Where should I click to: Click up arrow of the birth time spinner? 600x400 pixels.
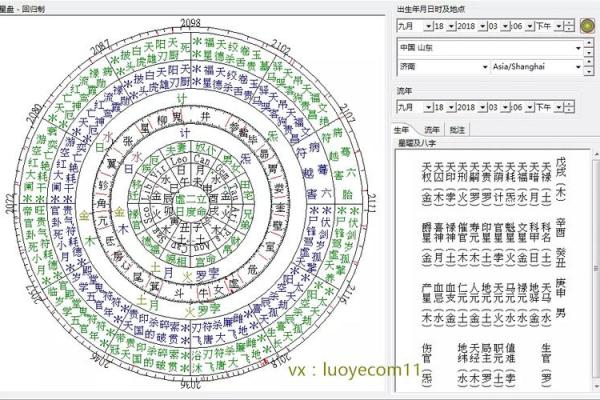571,22
